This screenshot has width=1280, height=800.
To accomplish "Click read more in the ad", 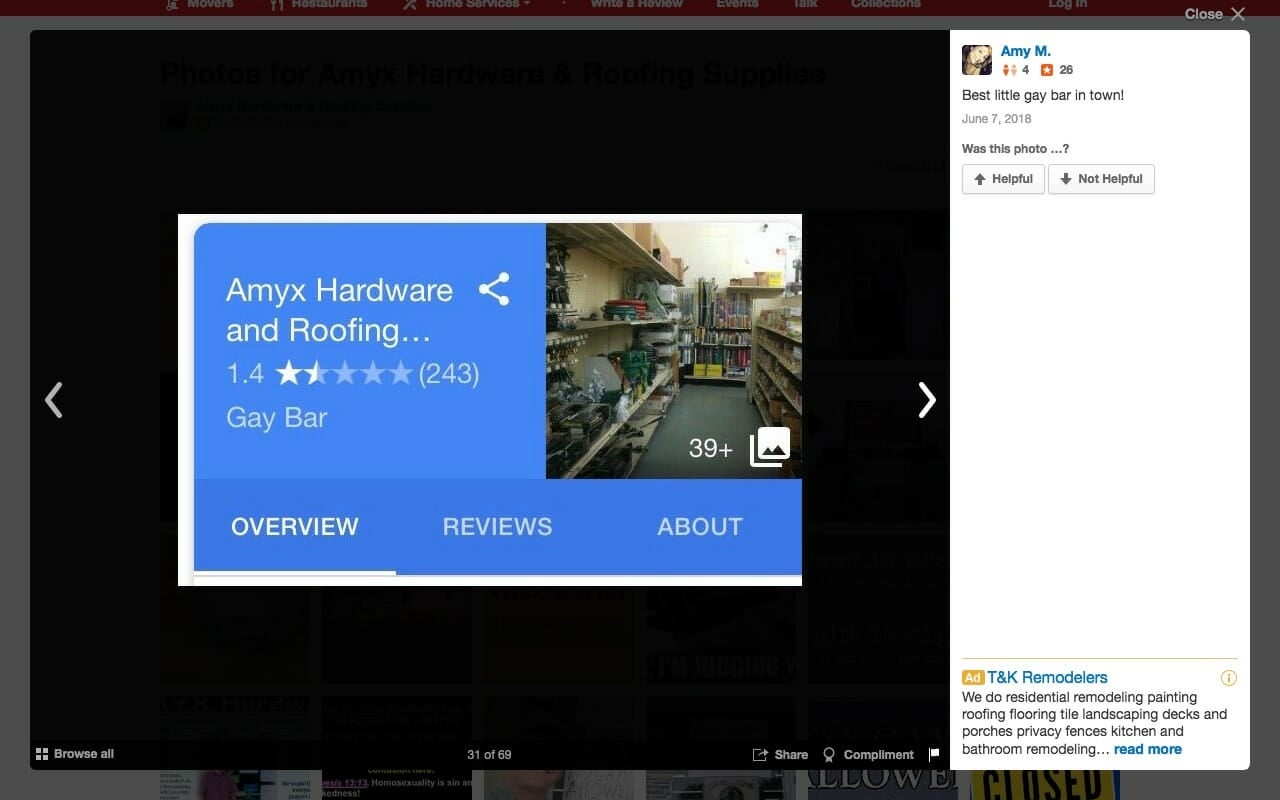I will pos(1148,749).
